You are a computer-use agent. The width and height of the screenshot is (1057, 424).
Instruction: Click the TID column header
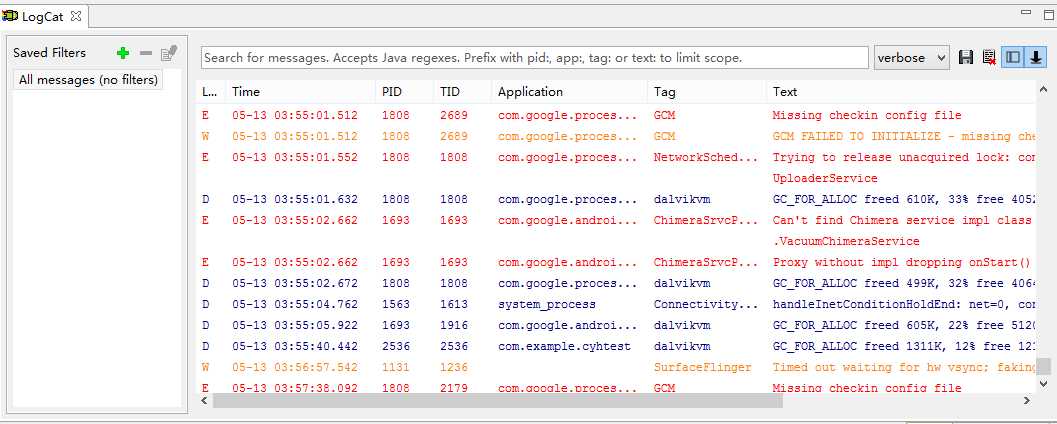pyautogui.click(x=463, y=92)
